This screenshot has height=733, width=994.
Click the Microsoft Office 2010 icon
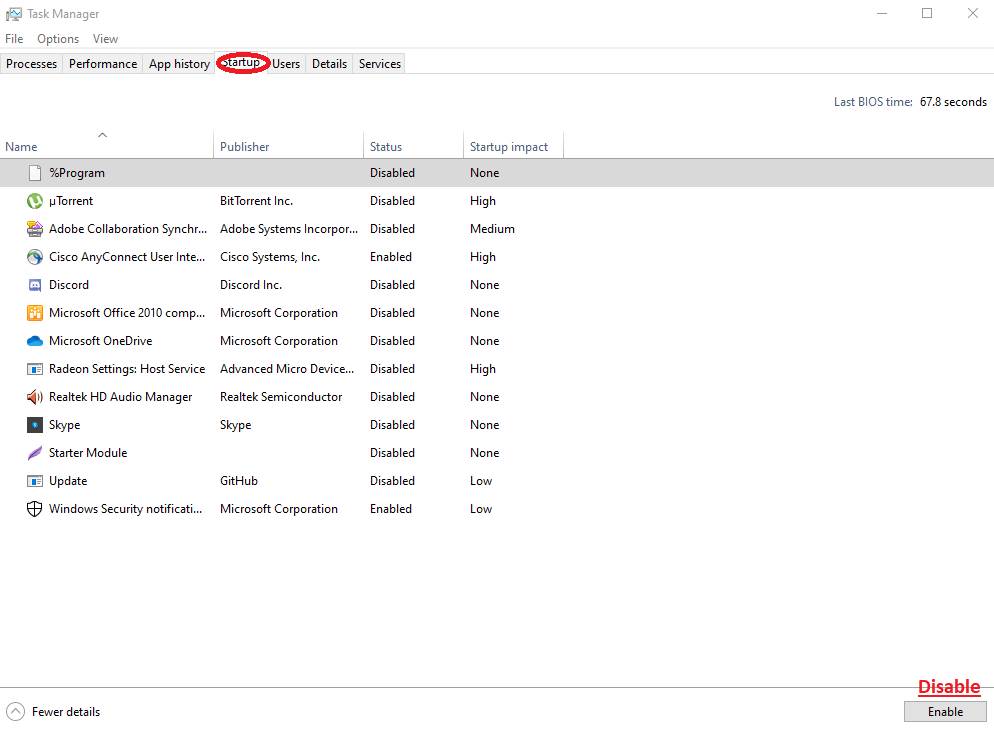[x=35, y=313]
